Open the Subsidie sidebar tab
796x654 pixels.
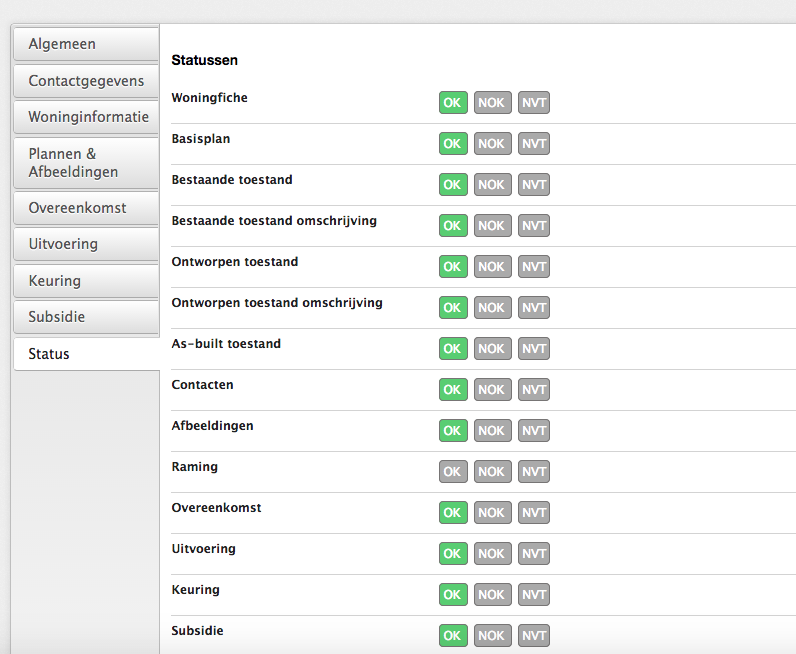click(85, 317)
